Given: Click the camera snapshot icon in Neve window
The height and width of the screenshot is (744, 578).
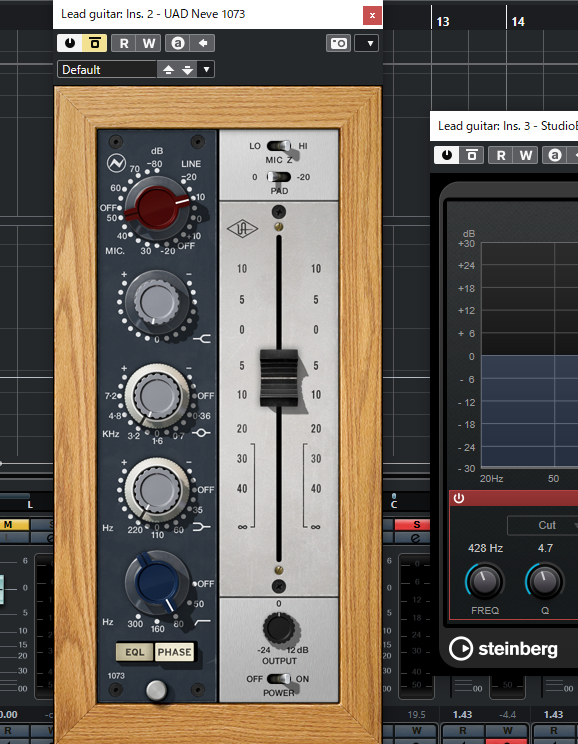Looking at the screenshot, I should (338, 44).
